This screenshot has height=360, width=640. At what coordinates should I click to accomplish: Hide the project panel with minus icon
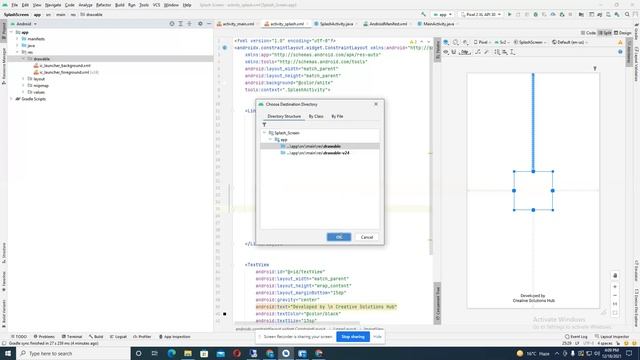209,24
